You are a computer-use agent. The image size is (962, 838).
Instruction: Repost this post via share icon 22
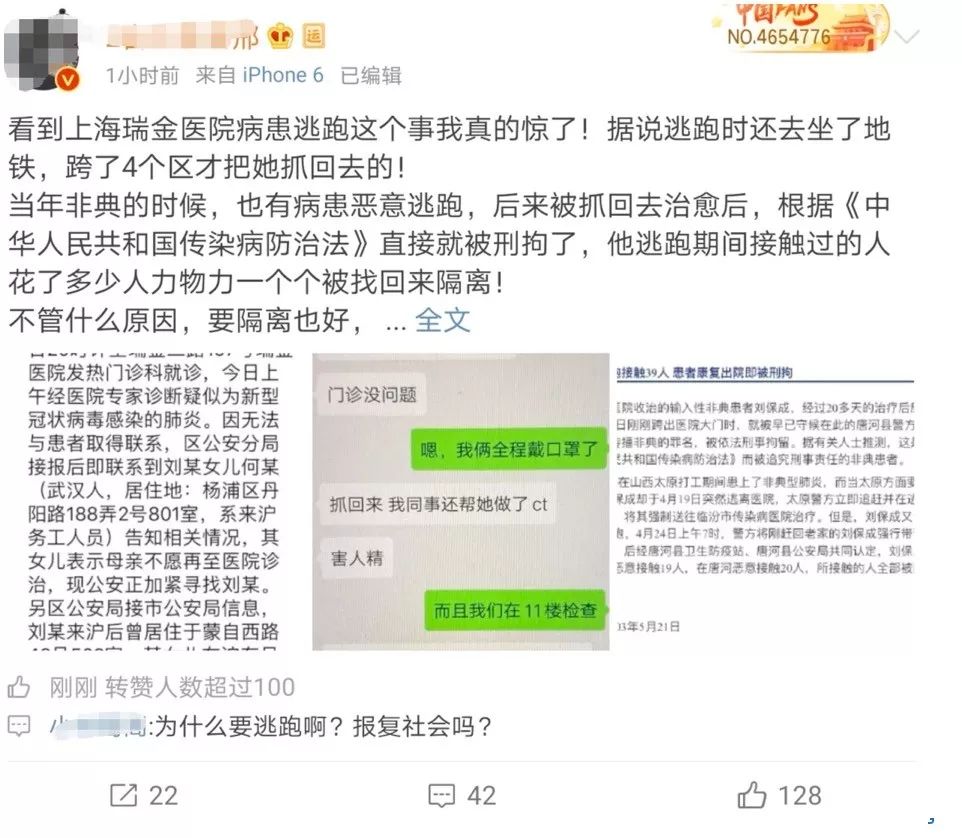pos(144,796)
